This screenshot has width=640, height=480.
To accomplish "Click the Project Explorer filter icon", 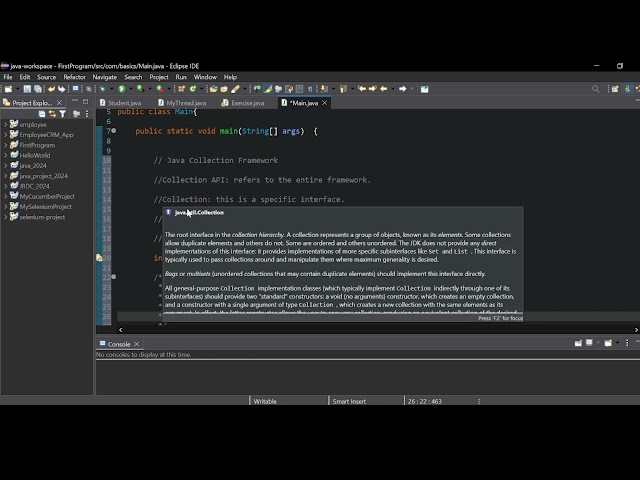I will 62,114.
